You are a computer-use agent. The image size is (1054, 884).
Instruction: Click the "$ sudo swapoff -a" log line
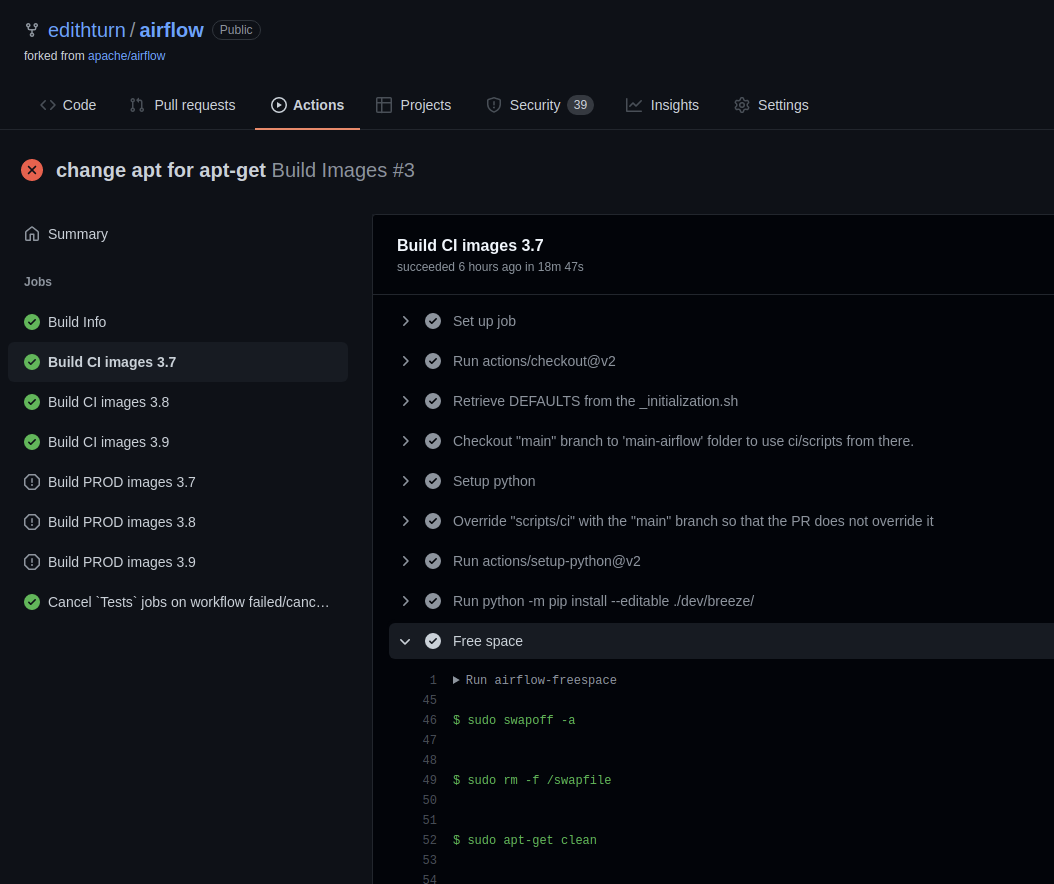tap(514, 720)
